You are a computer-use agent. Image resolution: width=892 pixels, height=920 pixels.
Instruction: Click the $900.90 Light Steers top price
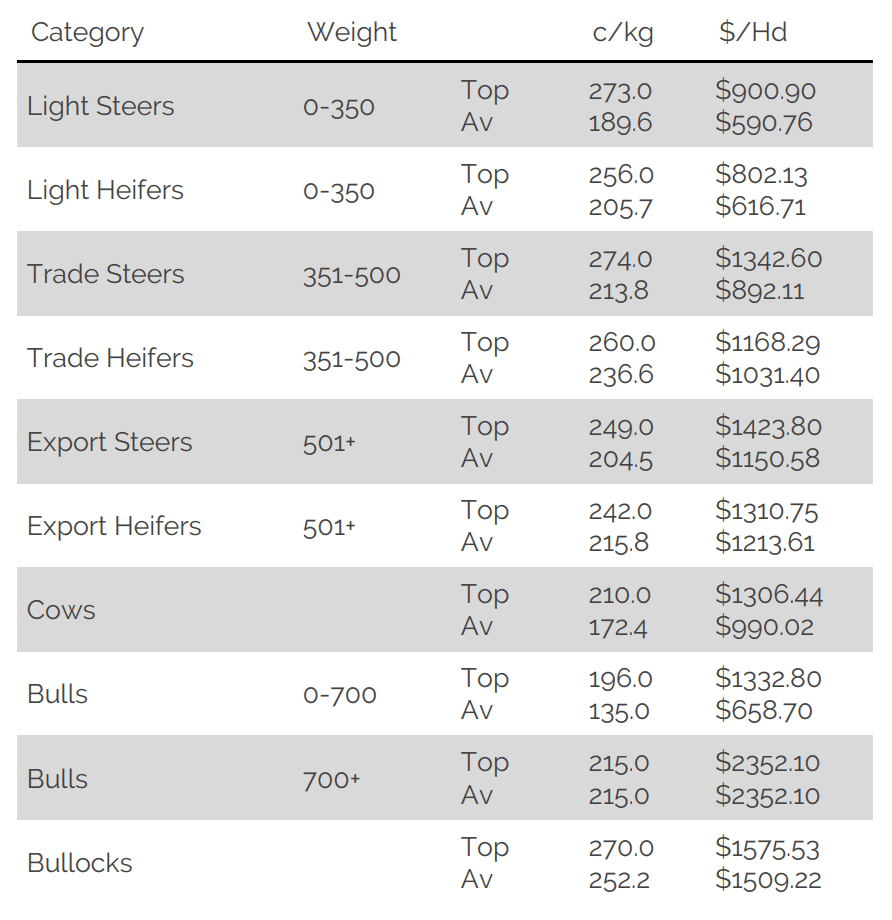pyautogui.click(x=766, y=90)
